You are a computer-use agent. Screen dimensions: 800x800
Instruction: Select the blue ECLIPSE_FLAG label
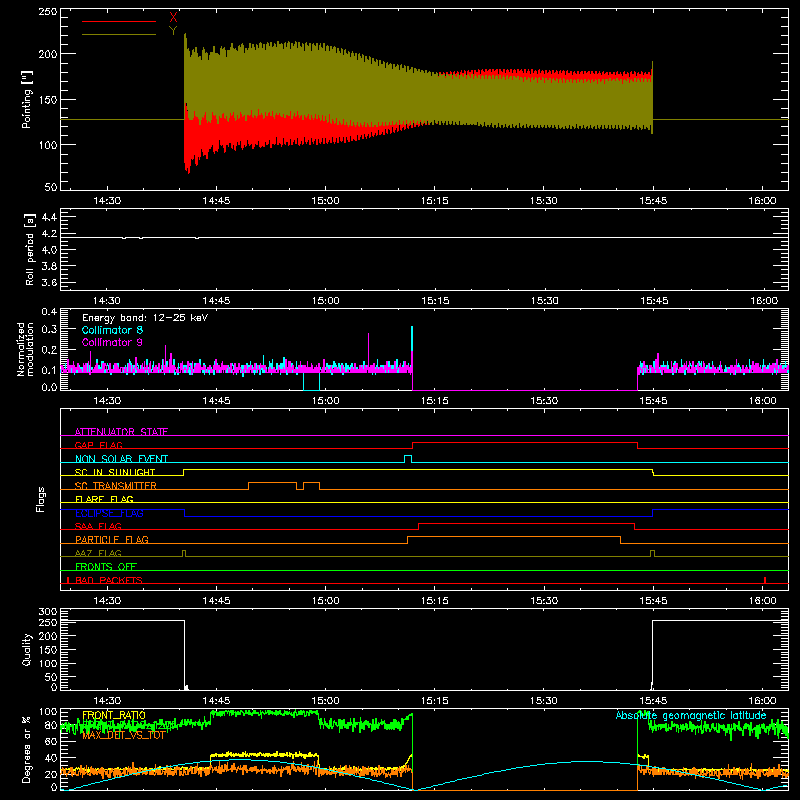point(109,513)
